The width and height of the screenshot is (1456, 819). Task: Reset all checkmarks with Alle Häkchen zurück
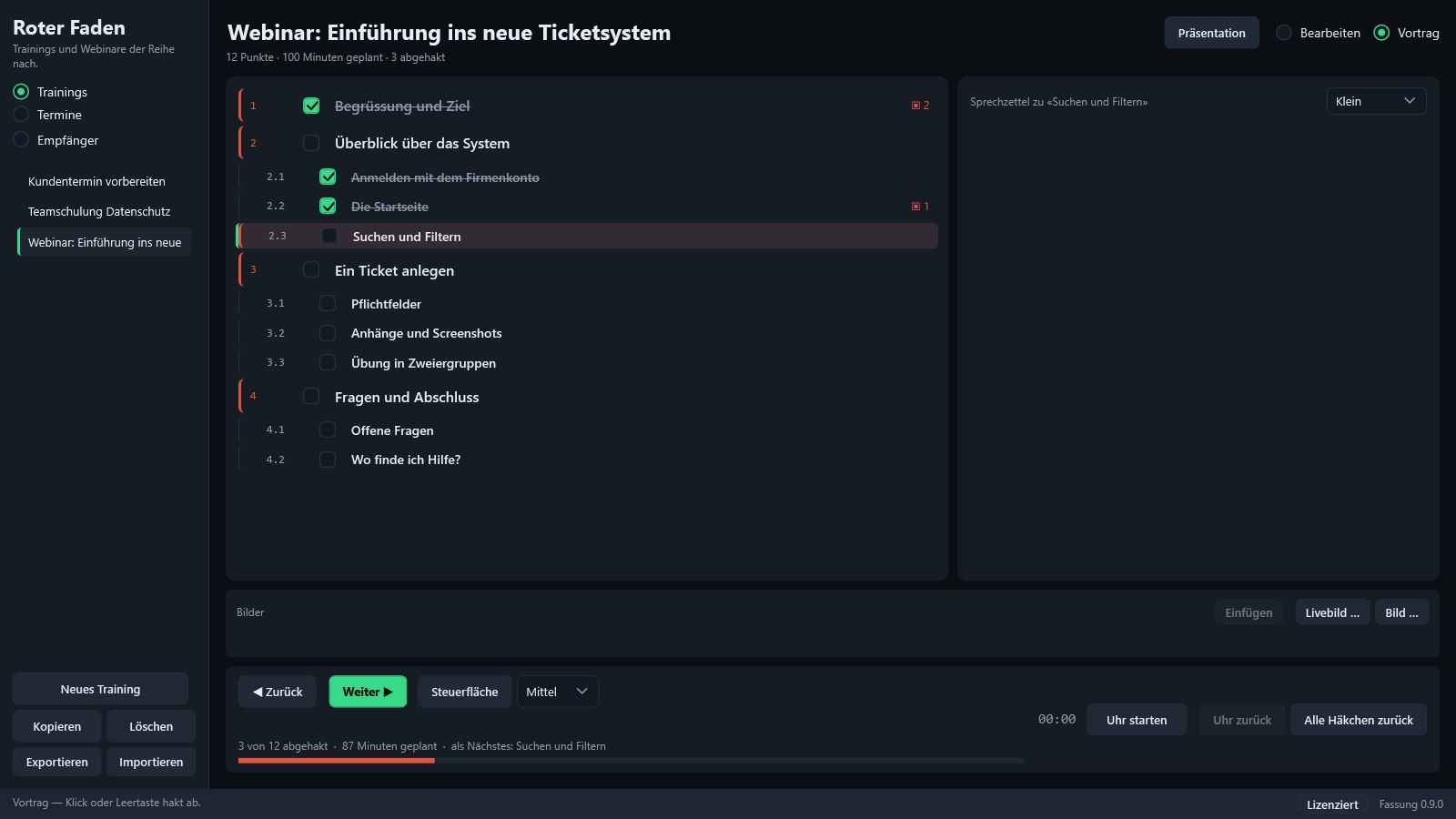point(1359,720)
